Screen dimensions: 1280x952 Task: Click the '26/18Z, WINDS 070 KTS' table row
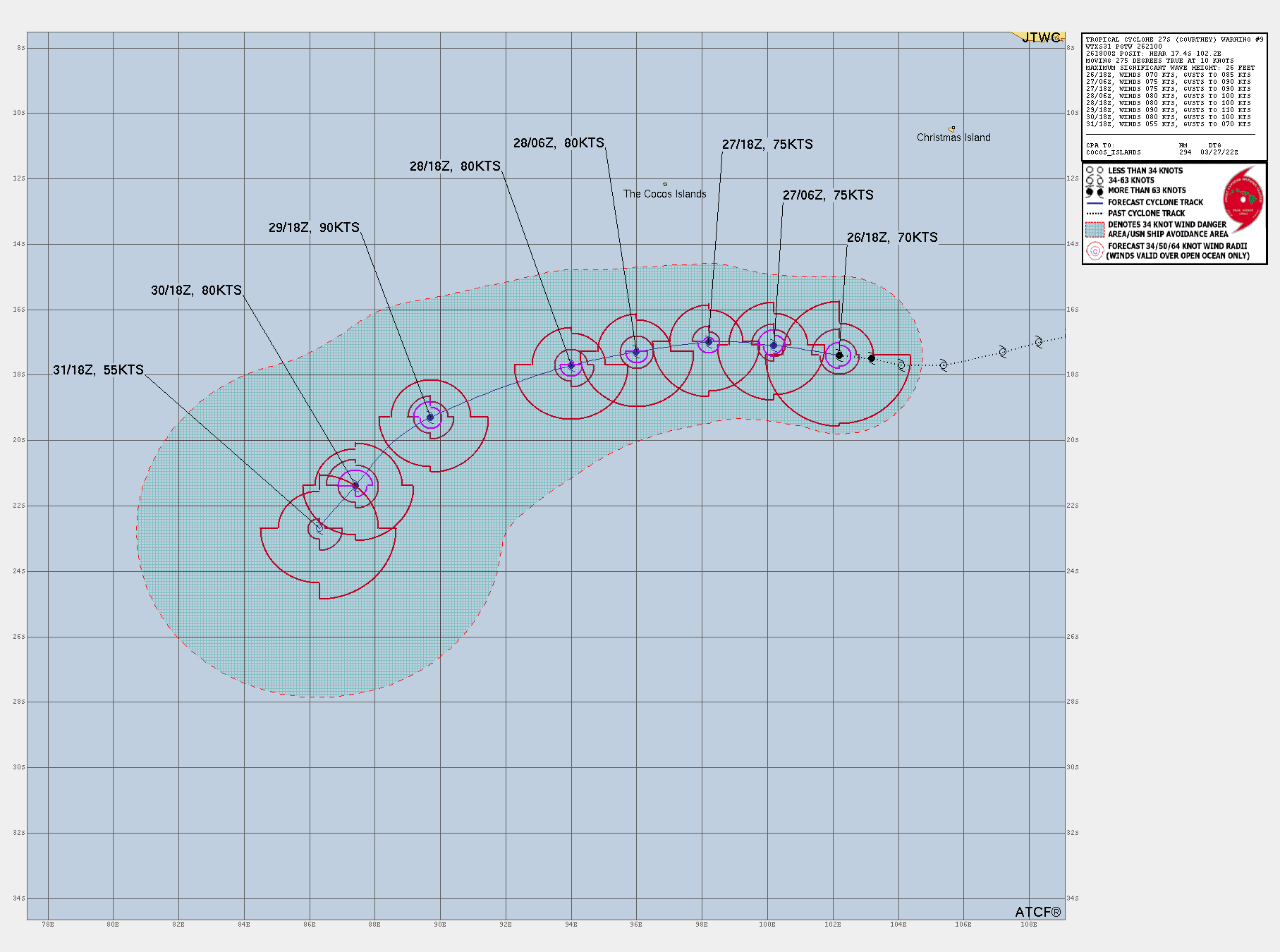[1168, 75]
